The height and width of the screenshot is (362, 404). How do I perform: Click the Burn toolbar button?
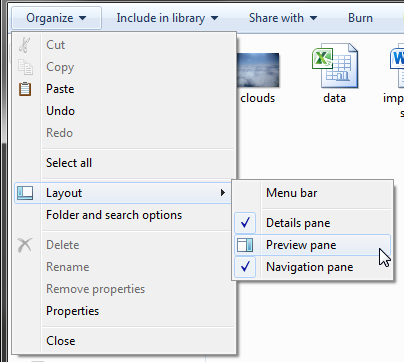tap(360, 18)
